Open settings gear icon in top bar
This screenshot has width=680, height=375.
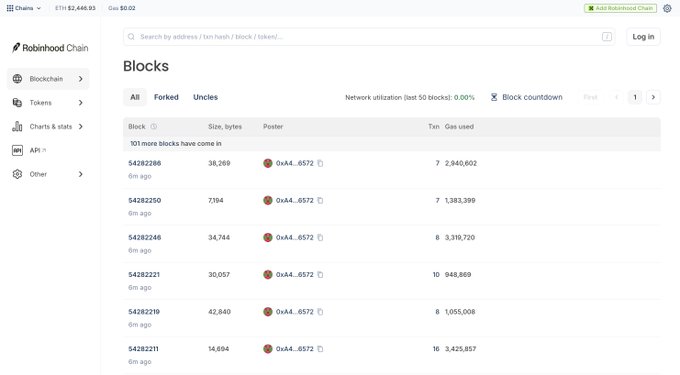[x=667, y=8]
